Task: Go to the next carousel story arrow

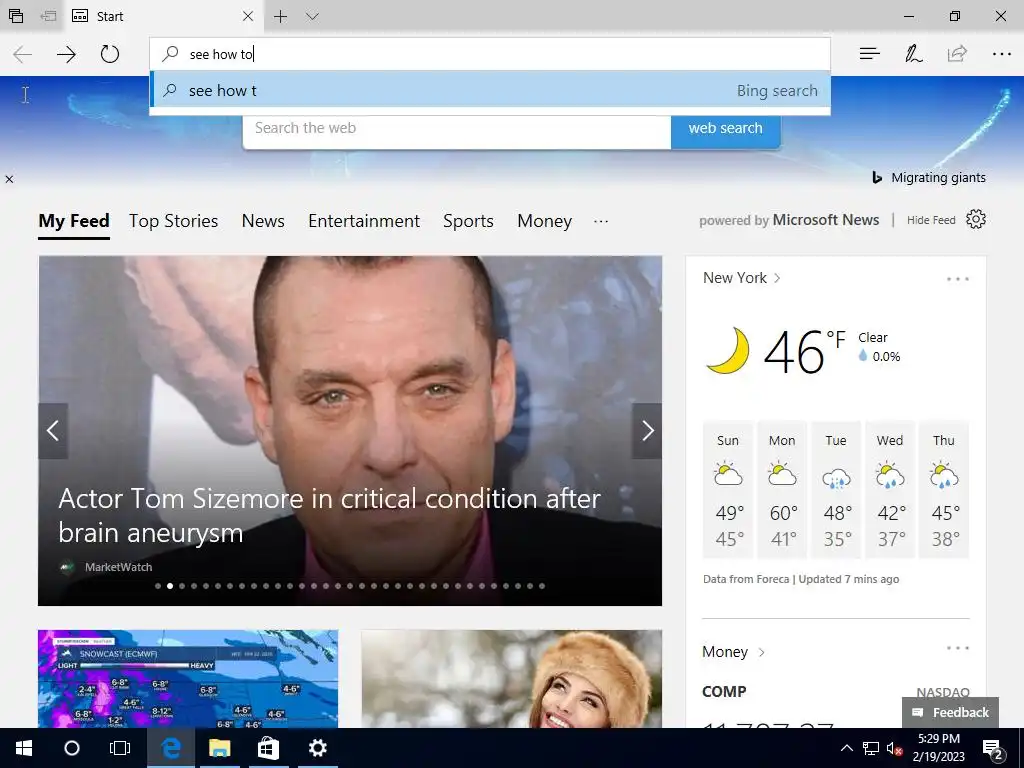Action: tap(647, 430)
